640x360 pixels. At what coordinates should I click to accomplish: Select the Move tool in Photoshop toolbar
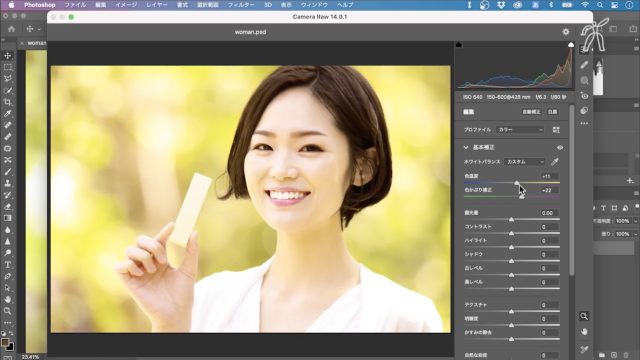[7, 56]
